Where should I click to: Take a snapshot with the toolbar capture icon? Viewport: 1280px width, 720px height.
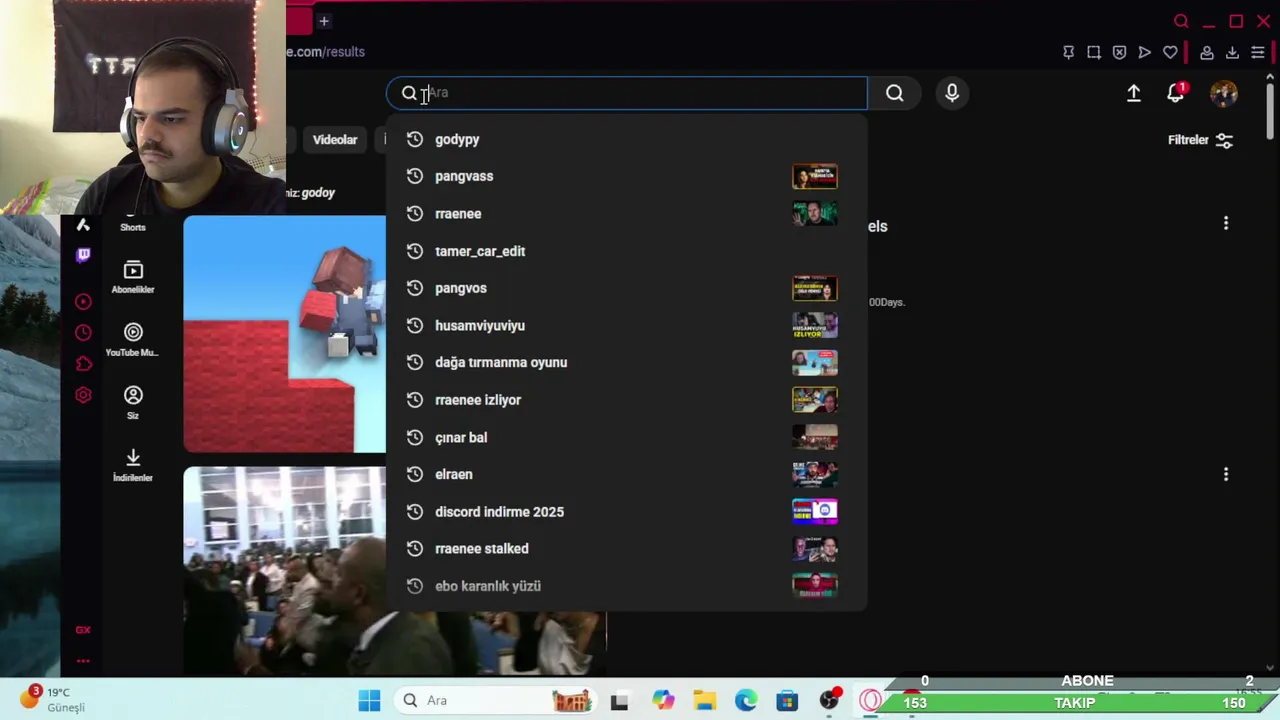(x=1094, y=52)
